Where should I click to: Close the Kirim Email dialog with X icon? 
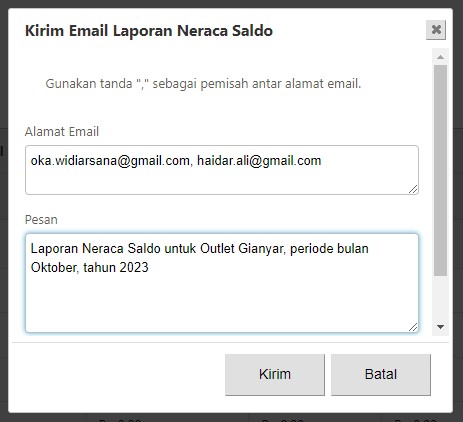pos(436,30)
